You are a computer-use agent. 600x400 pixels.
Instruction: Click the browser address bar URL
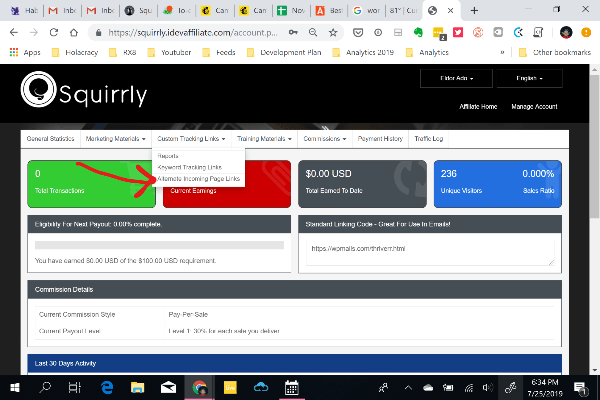(x=192, y=33)
